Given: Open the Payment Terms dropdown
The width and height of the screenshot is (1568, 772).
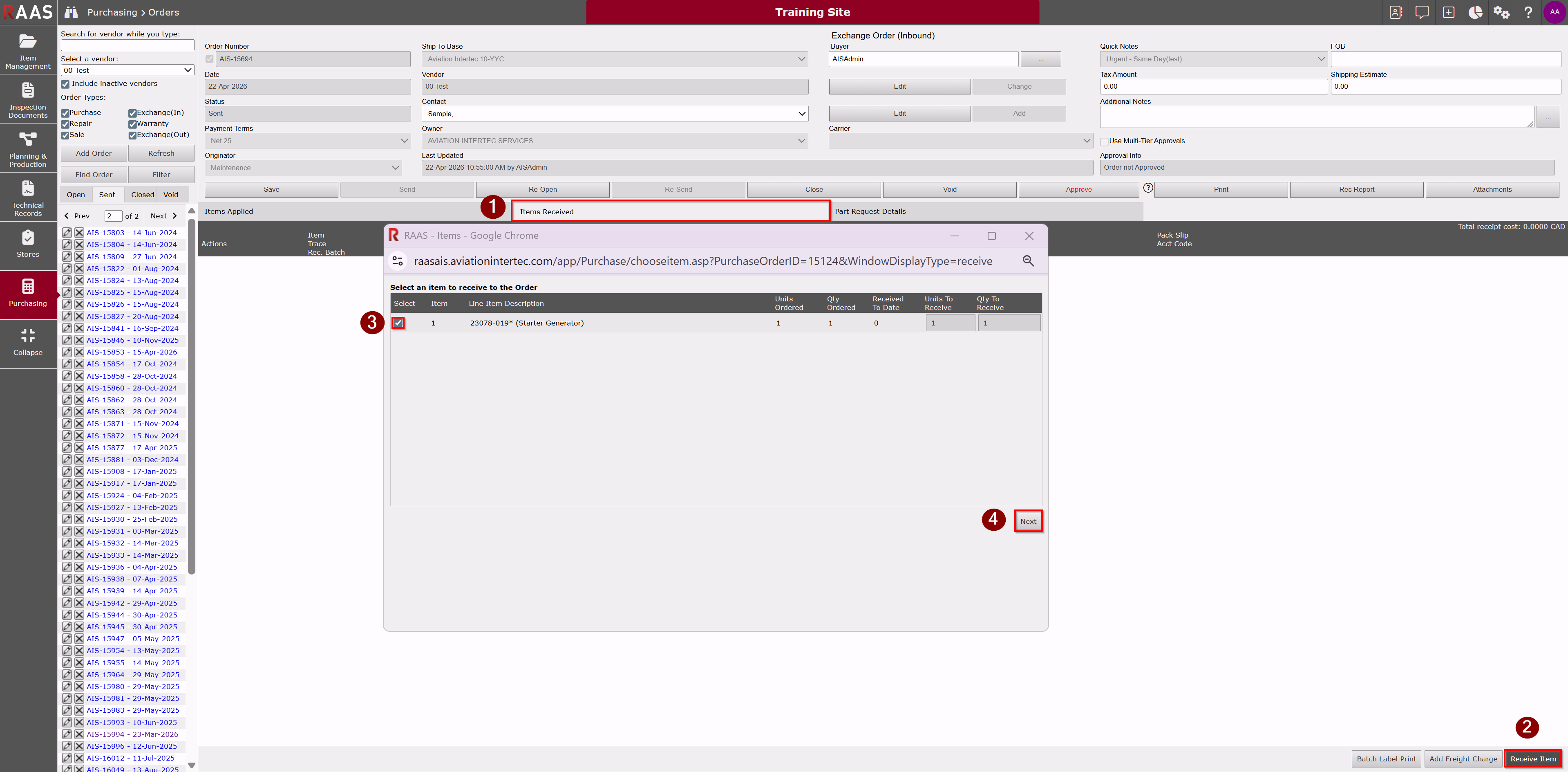Looking at the screenshot, I should [x=307, y=141].
